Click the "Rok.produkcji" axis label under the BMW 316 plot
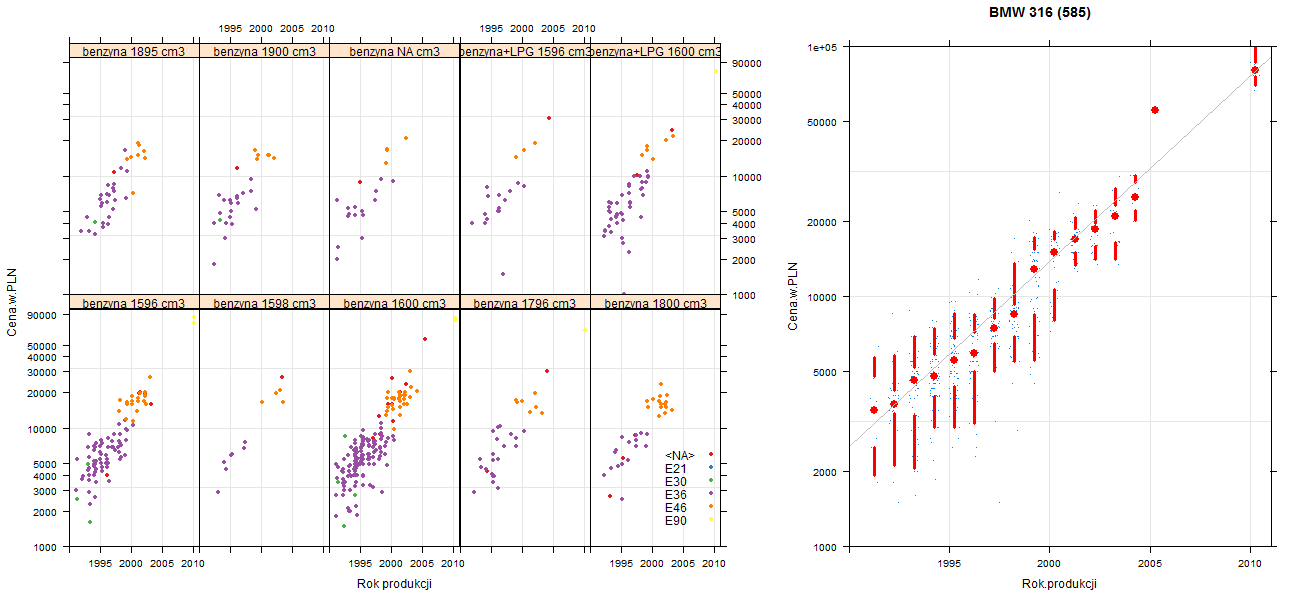 [1060, 584]
